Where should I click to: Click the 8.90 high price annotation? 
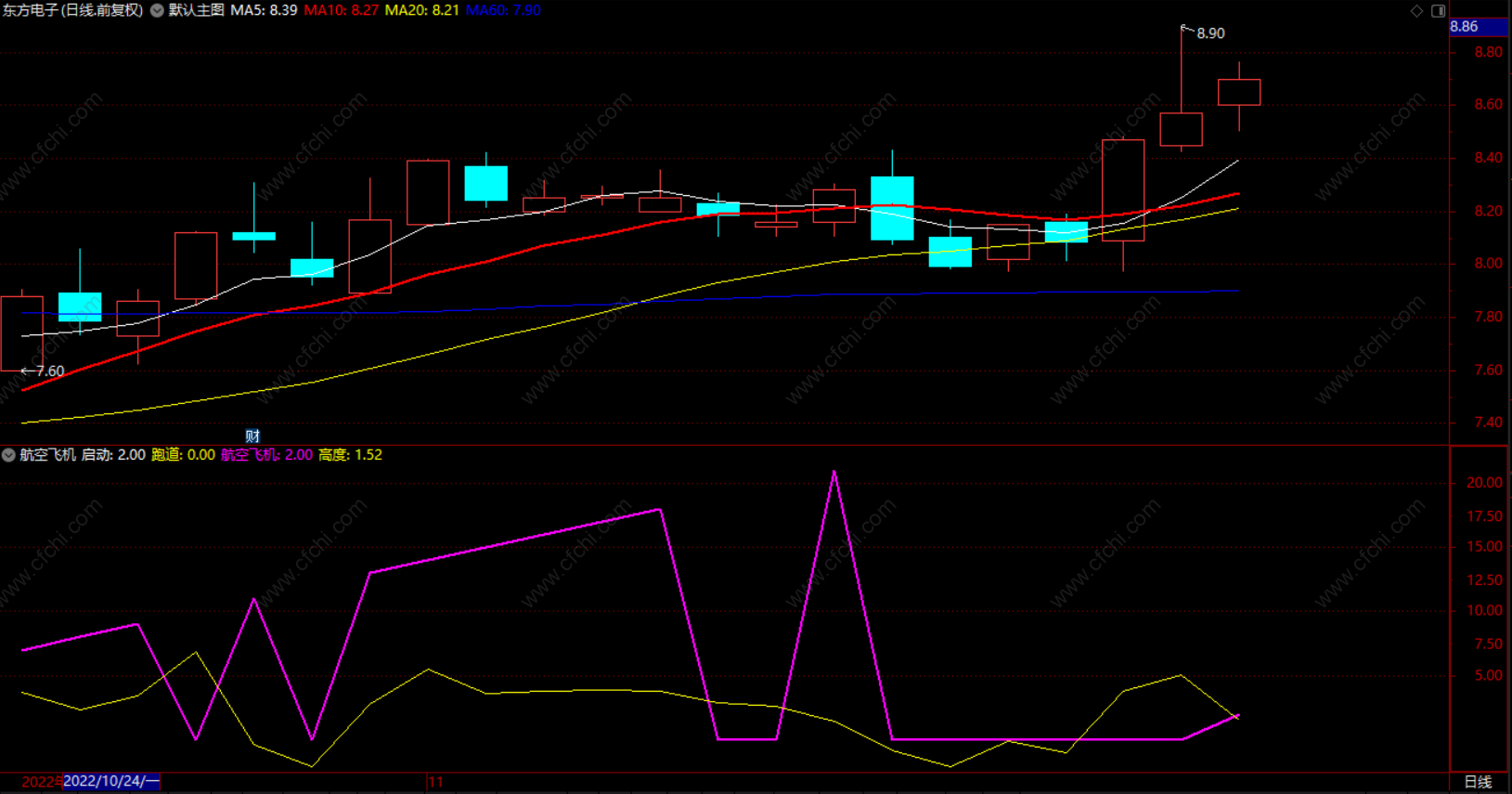[1210, 33]
